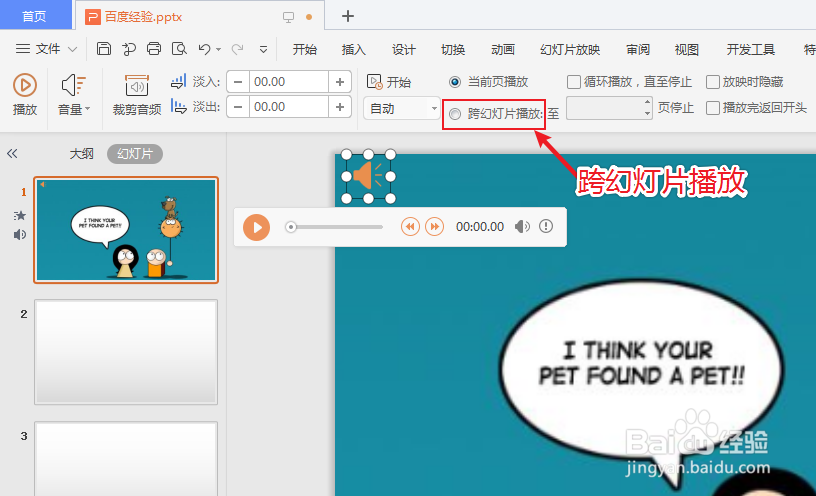Click the Redo arrow icon
Viewport: 816px width, 496px height.
(x=237, y=49)
